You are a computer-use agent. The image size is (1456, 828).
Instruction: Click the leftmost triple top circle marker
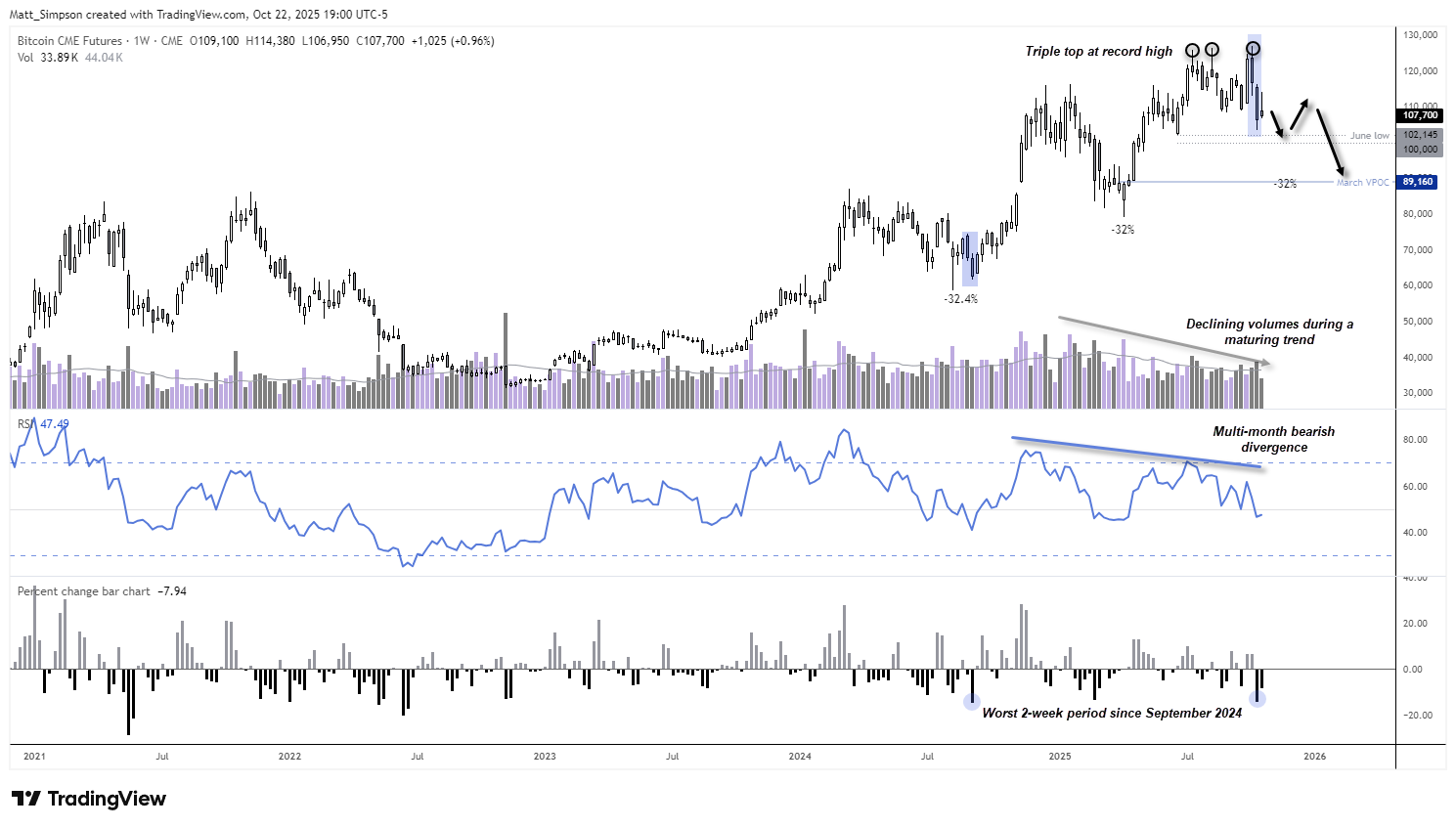tap(1192, 50)
